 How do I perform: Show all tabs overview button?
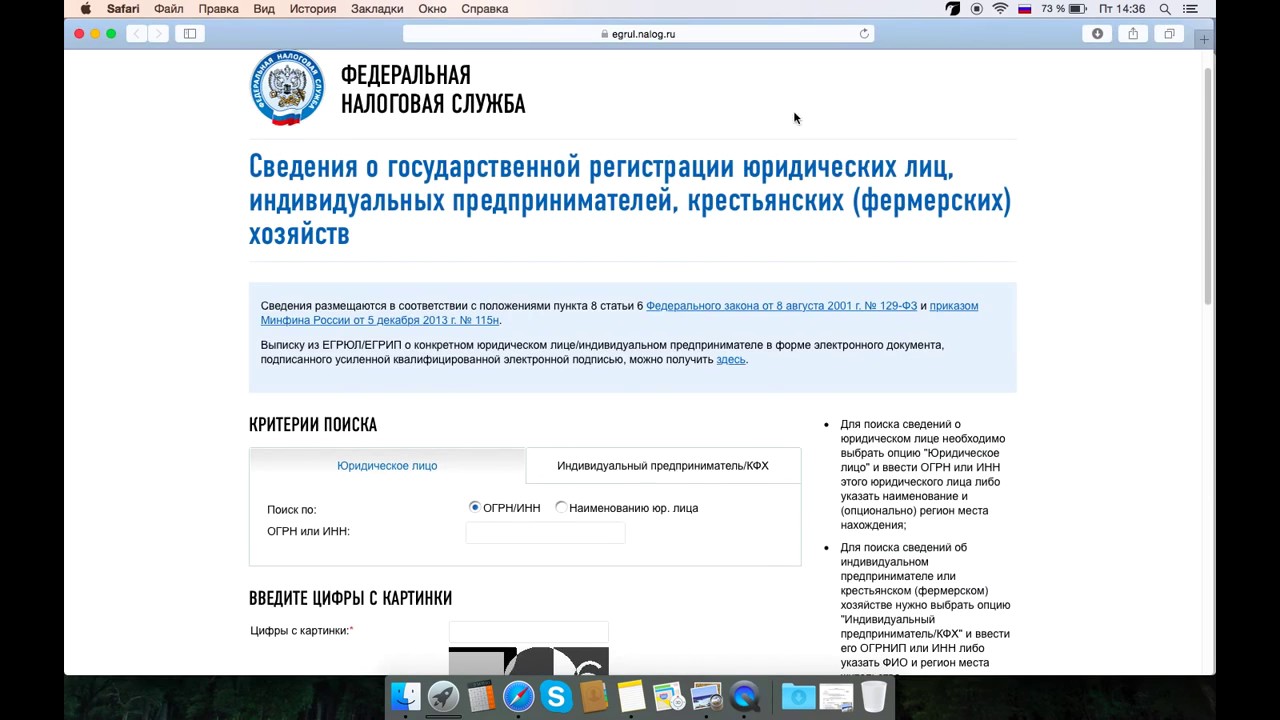click(x=1169, y=34)
